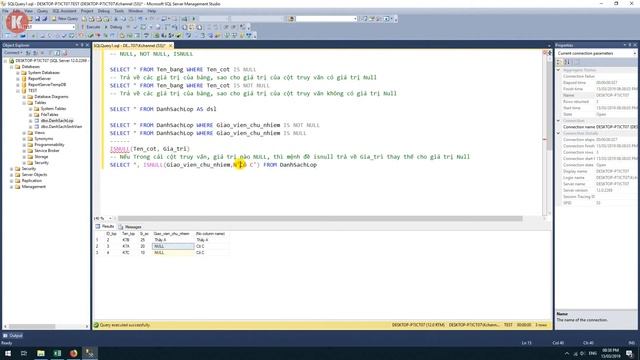Select the System Tables folder
640x360 pixels.
pyautogui.click(x=53, y=109)
